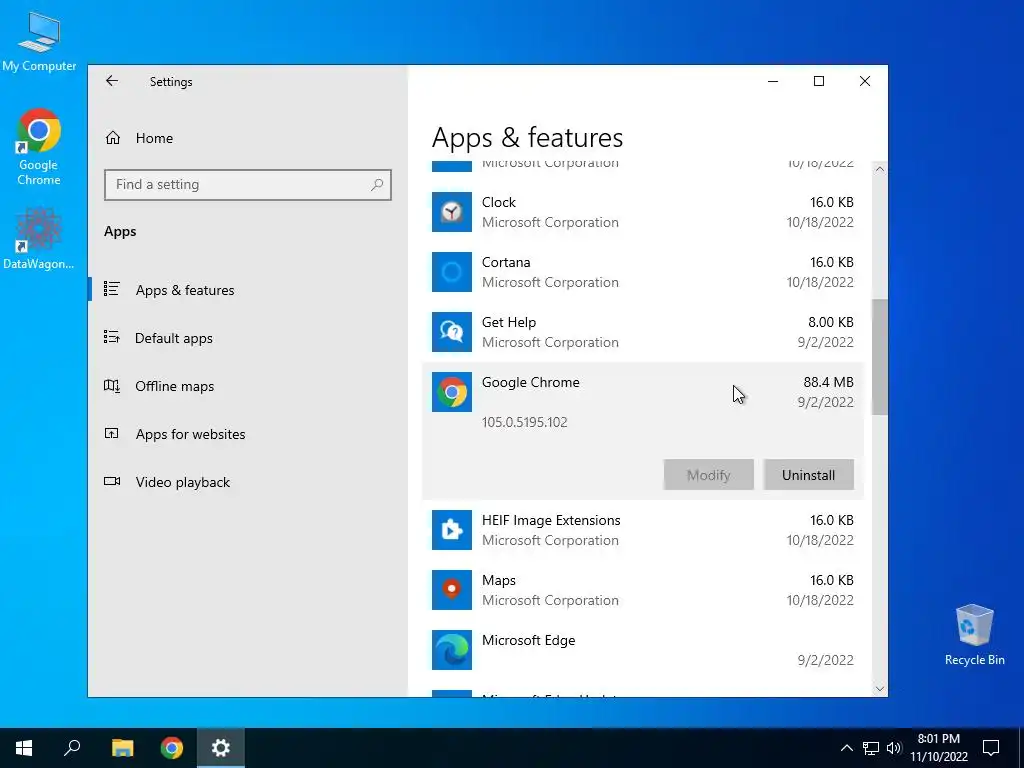Select the Clock app icon
Screen dimensions: 1024x768
click(451, 212)
